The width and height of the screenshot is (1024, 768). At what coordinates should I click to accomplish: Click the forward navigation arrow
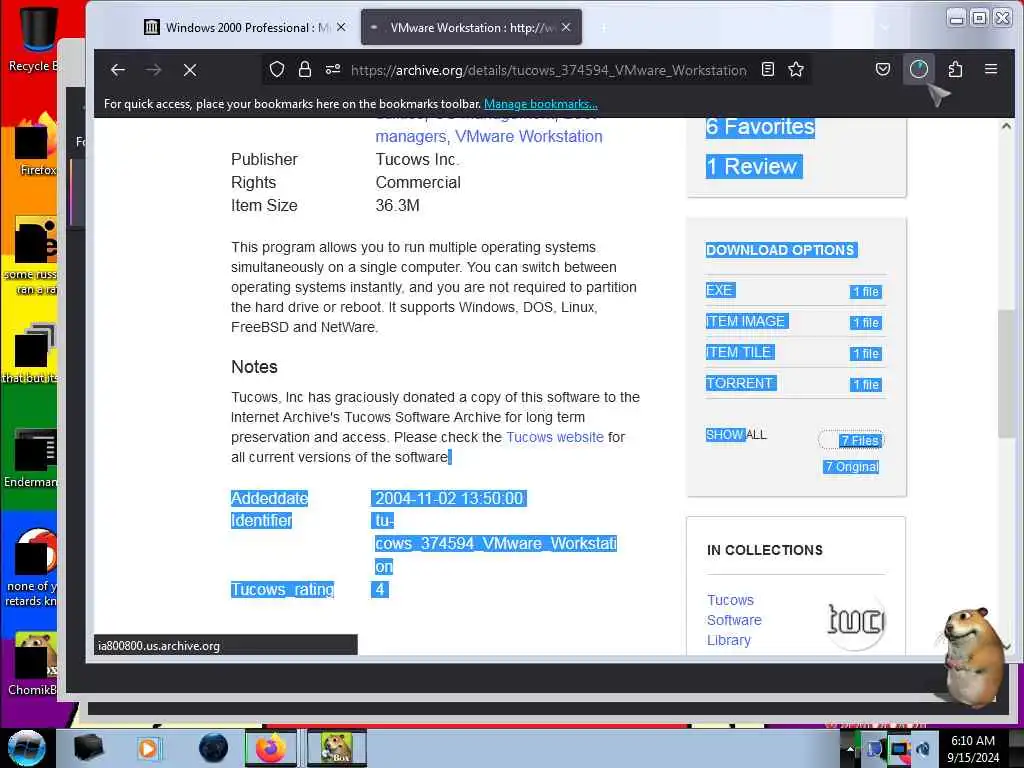coord(153,70)
